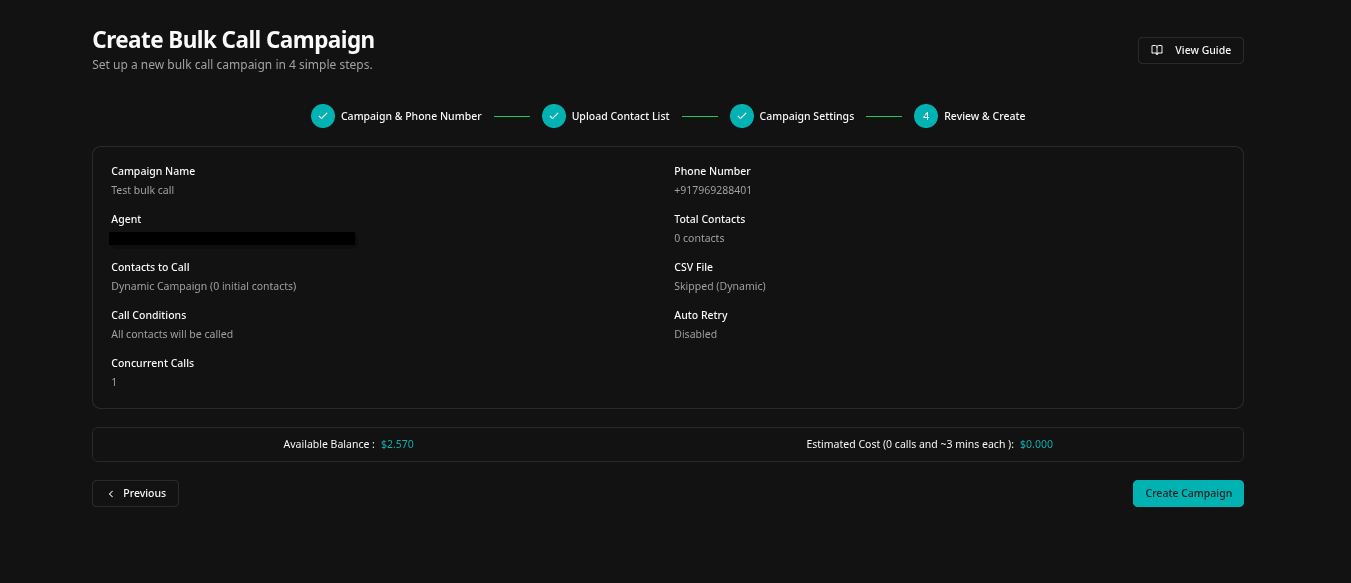Image resolution: width=1351 pixels, height=583 pixels.
Task: Click the available balance amount $2.570
Action: [397, 444]
